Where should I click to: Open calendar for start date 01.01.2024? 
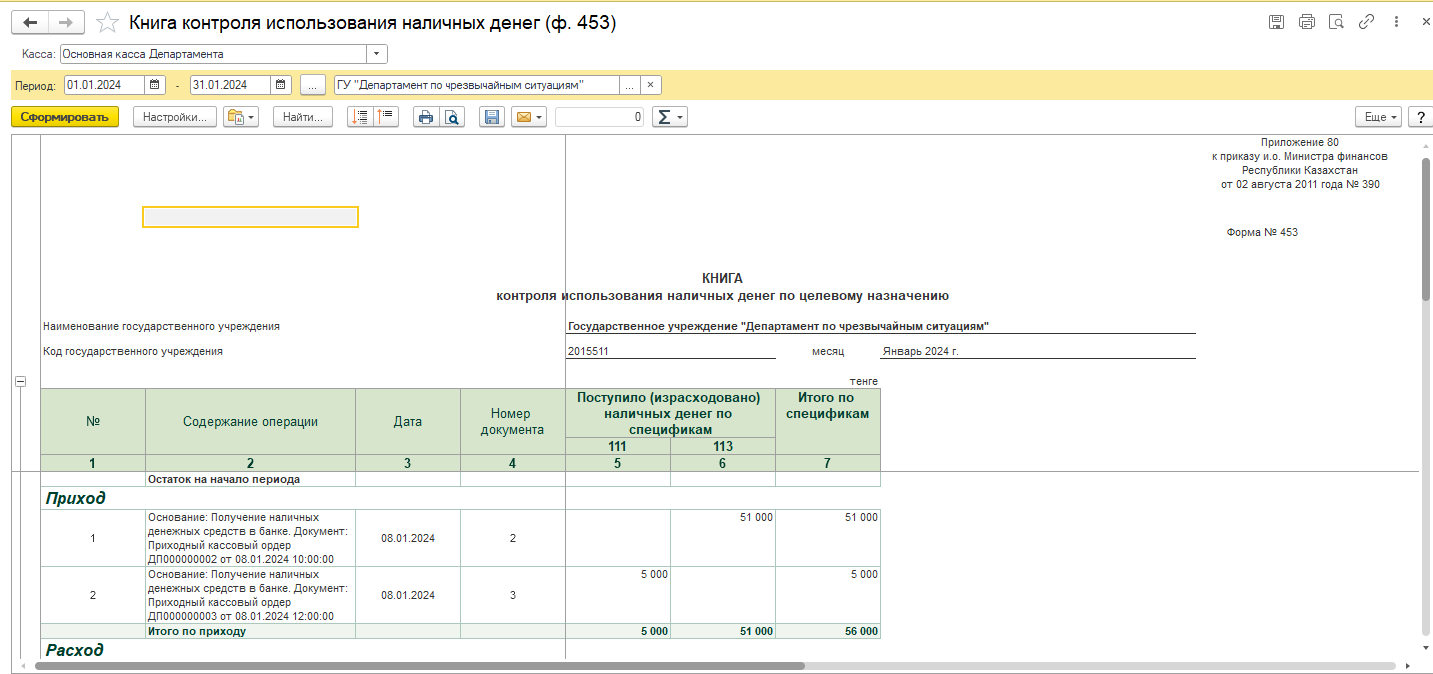click(x=155, y=85)
